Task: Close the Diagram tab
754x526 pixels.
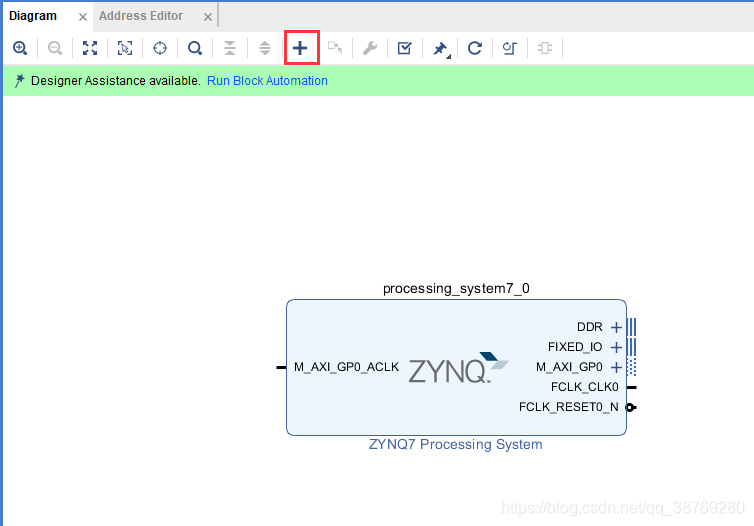Action: click(x=83, y=17)
